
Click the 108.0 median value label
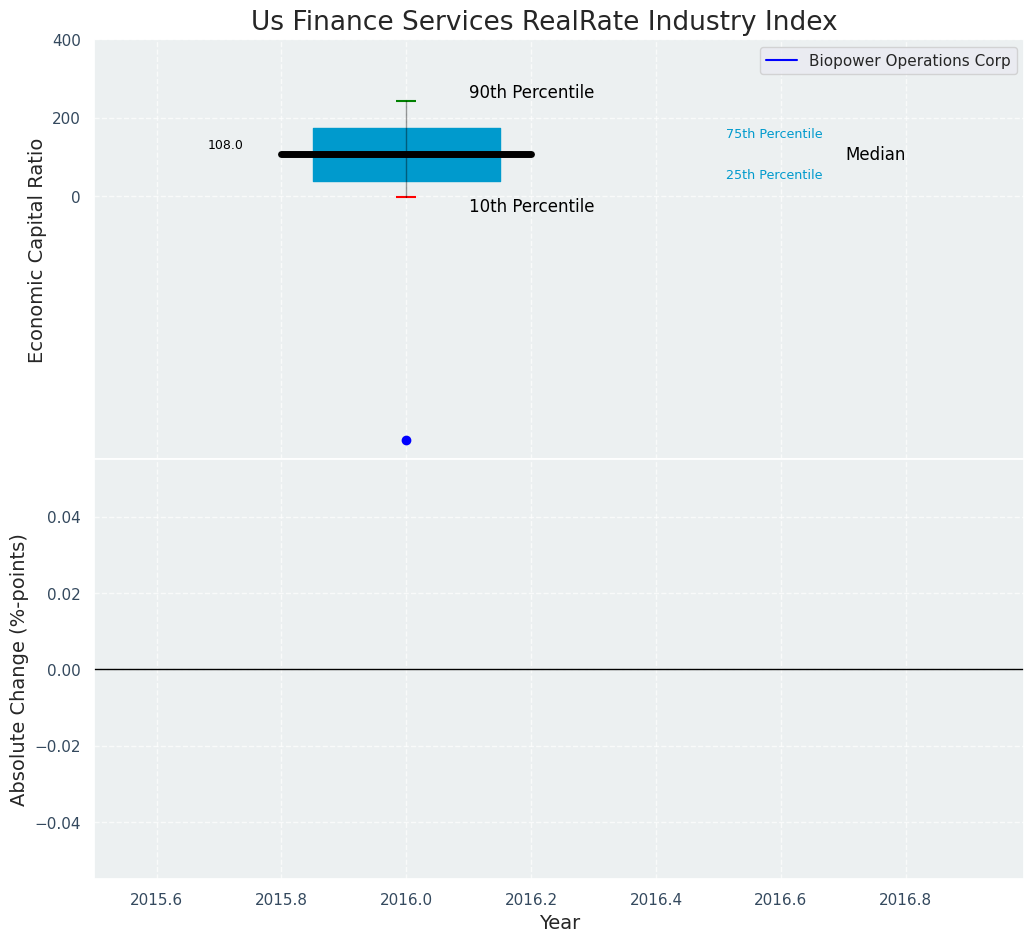coord(225,145)
